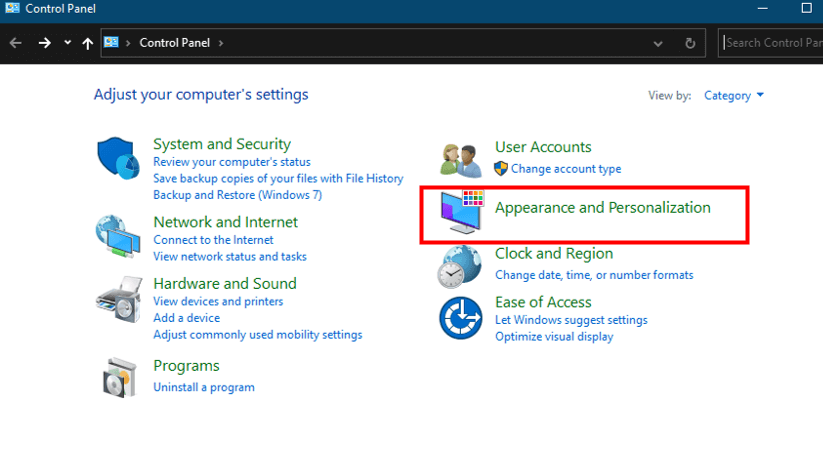The image size is (823, 449).
Task: Click the shield icon beside Change account type
Action: 501,169
